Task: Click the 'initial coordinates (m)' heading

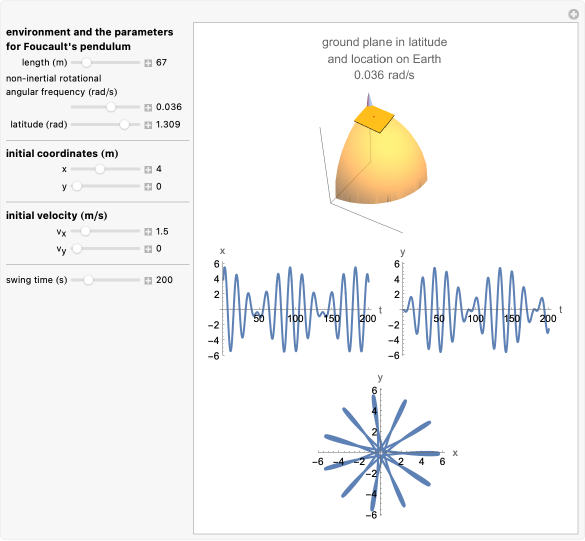Action: pyautogui.click(x=62, y=154)
